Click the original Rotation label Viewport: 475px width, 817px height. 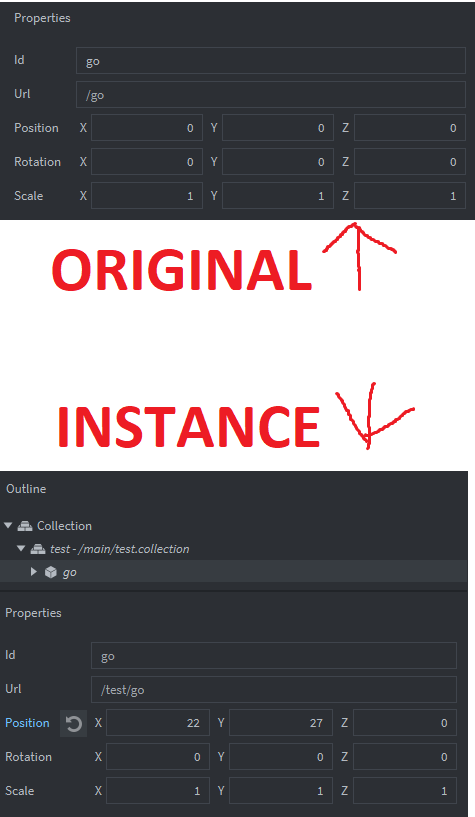tap(38, 162)
